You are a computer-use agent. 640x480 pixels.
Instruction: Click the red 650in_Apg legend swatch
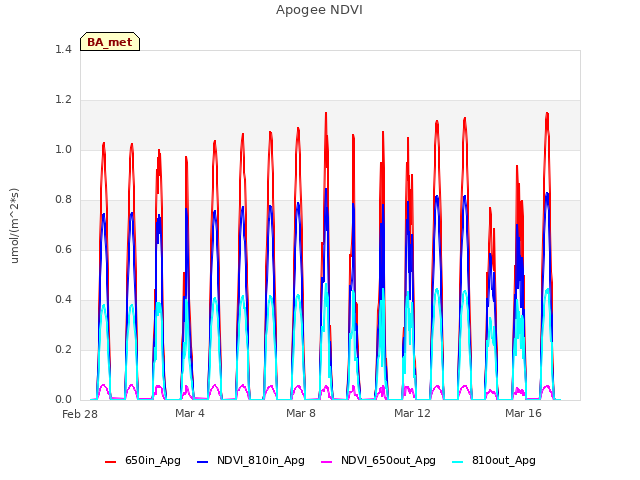111,462
